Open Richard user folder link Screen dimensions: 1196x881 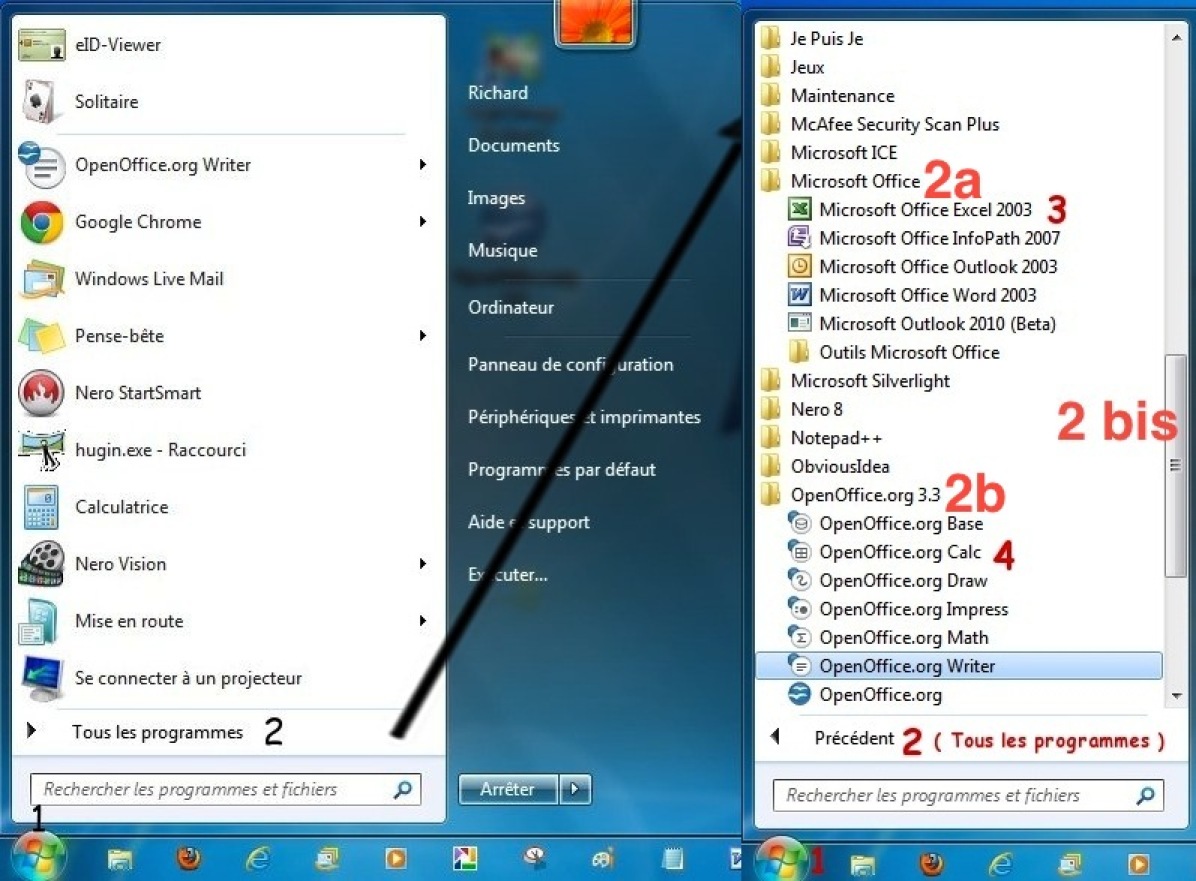[x=497, y=92]
